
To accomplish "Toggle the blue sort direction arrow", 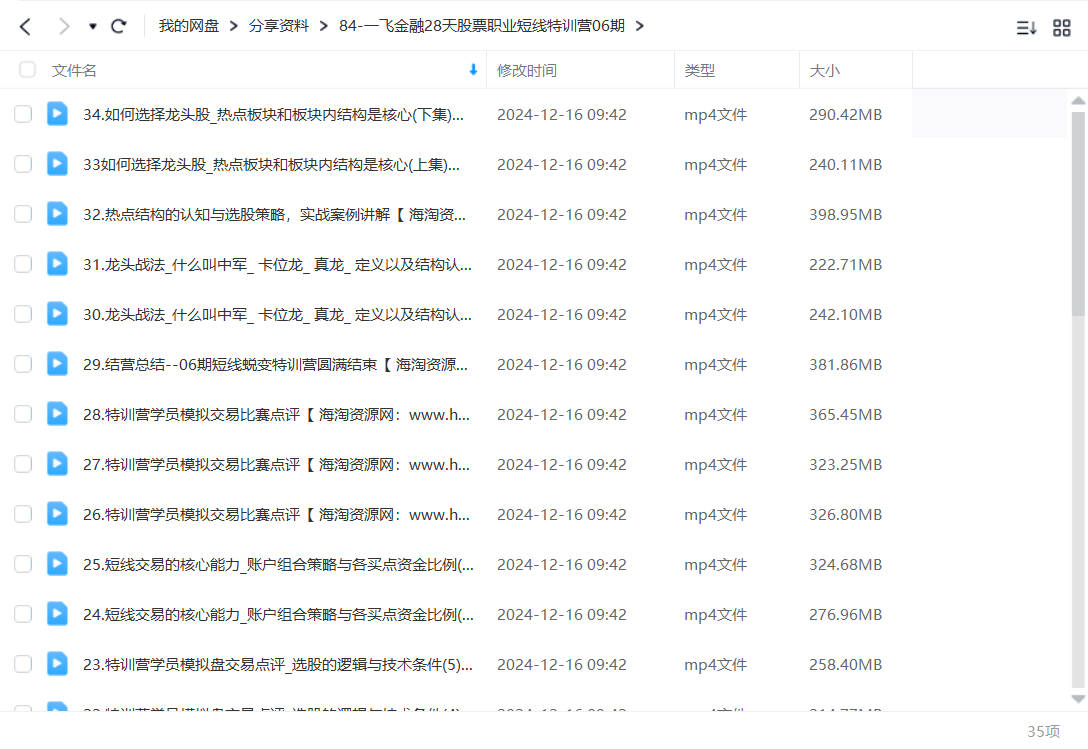I will click(473, 69).
